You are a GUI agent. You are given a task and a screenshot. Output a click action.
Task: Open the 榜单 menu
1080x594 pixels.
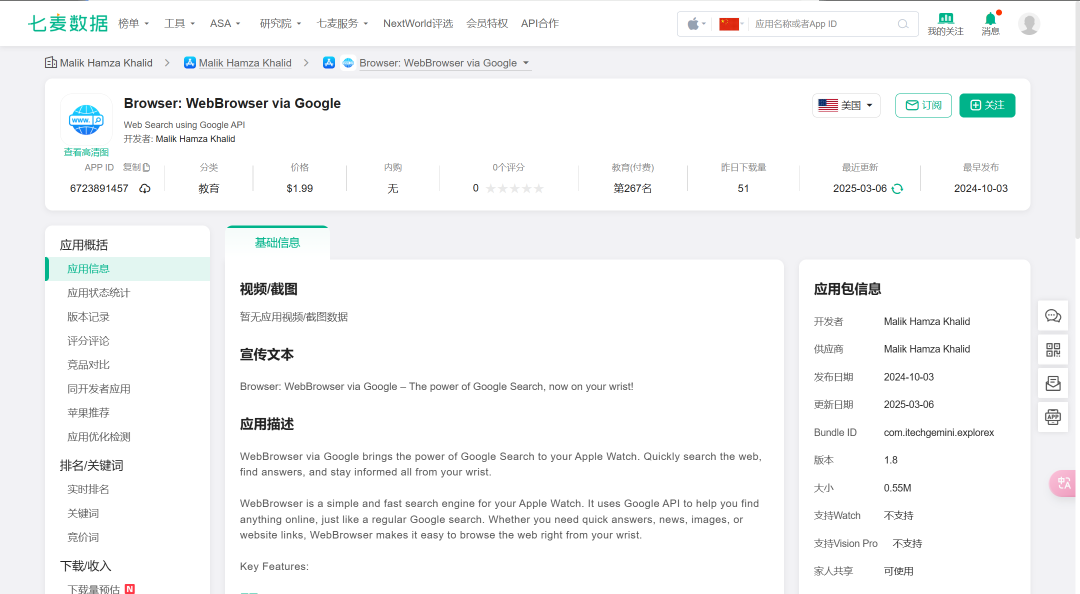point(134,23)
